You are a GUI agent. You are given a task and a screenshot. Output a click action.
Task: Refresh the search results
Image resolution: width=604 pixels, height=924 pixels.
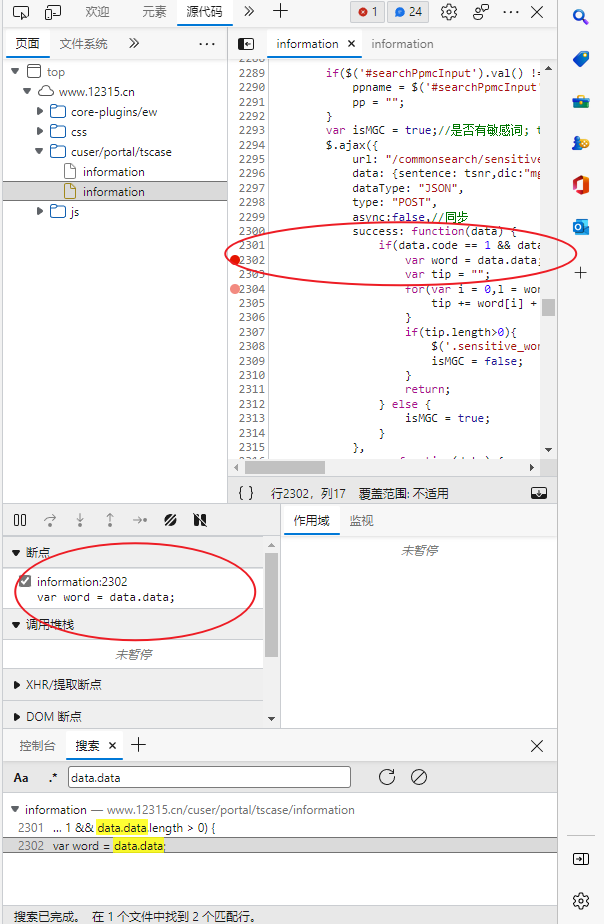[x=387, y=777]
